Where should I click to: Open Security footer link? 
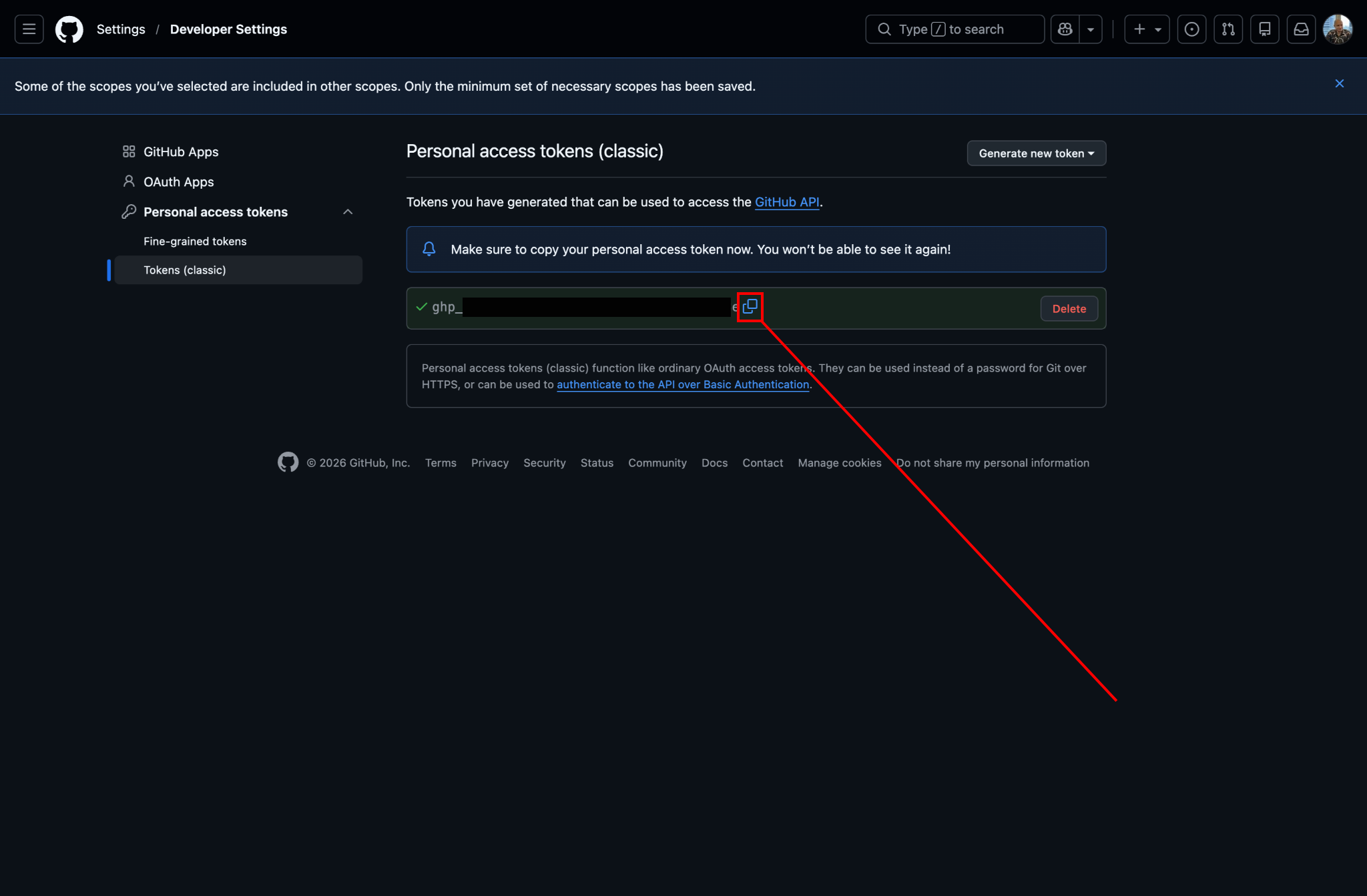[545, 463]
